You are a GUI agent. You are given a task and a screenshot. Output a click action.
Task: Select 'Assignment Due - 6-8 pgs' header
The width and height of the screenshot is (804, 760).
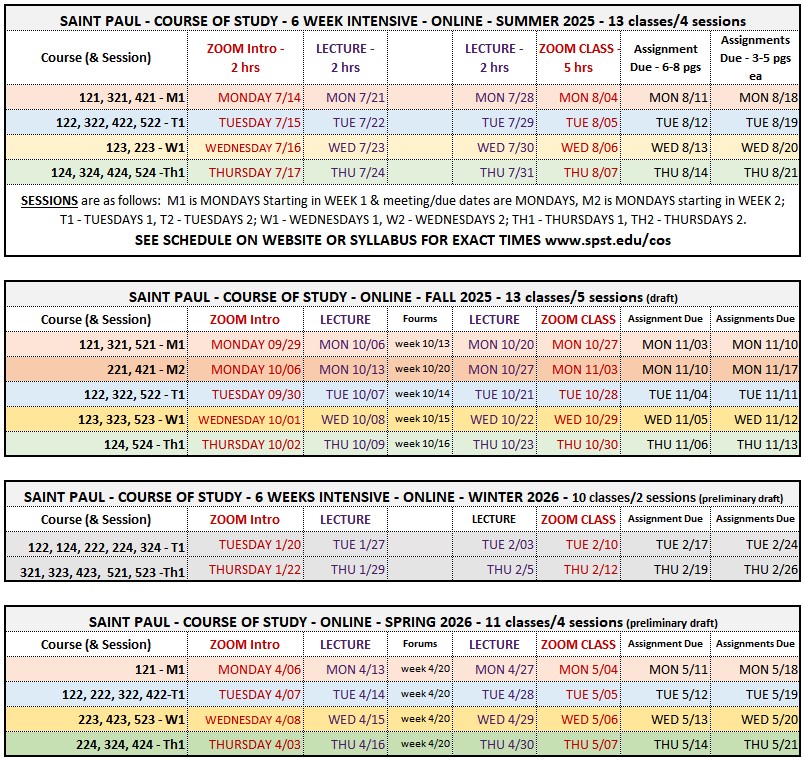tap(666, 58)
